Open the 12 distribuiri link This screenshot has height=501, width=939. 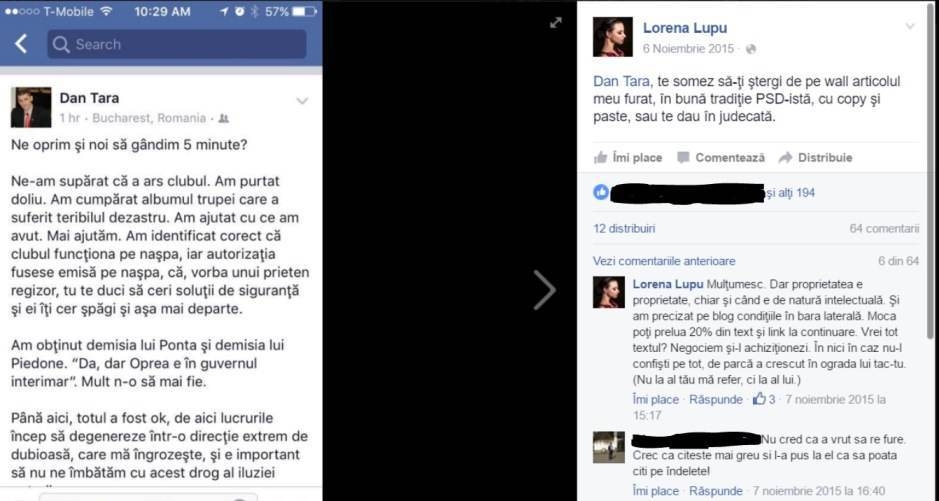(x=624, y=229)
